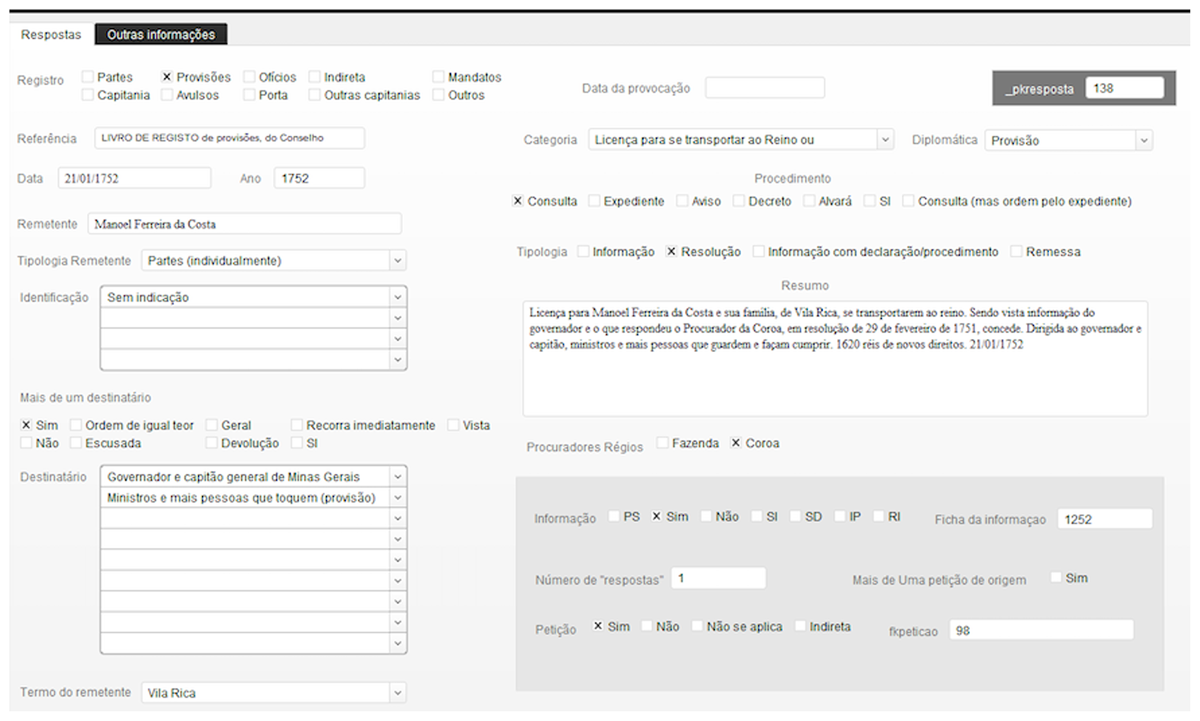Enable the Alvará checkbox

(810, 201)
